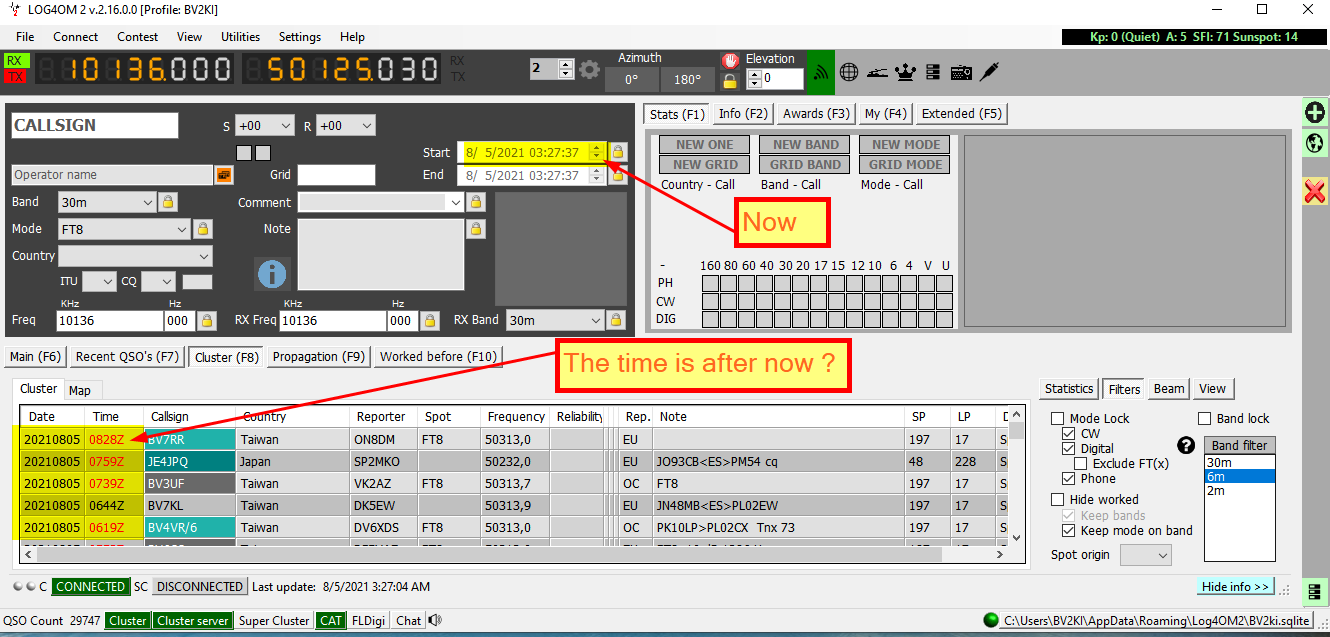Viewport: 1330px width, 637px height.
Task: Click the microphone voice keyer icon
Action: click(989, 71)
